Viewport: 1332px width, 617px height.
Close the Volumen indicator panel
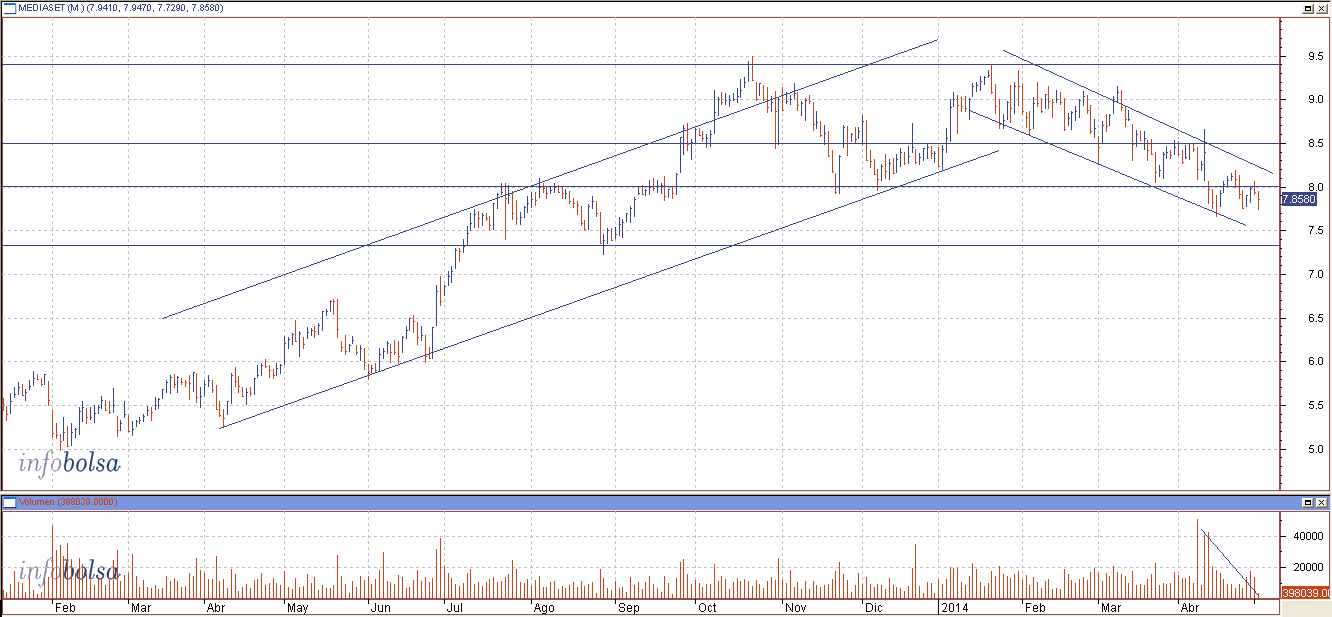(x=1322, y=501)
